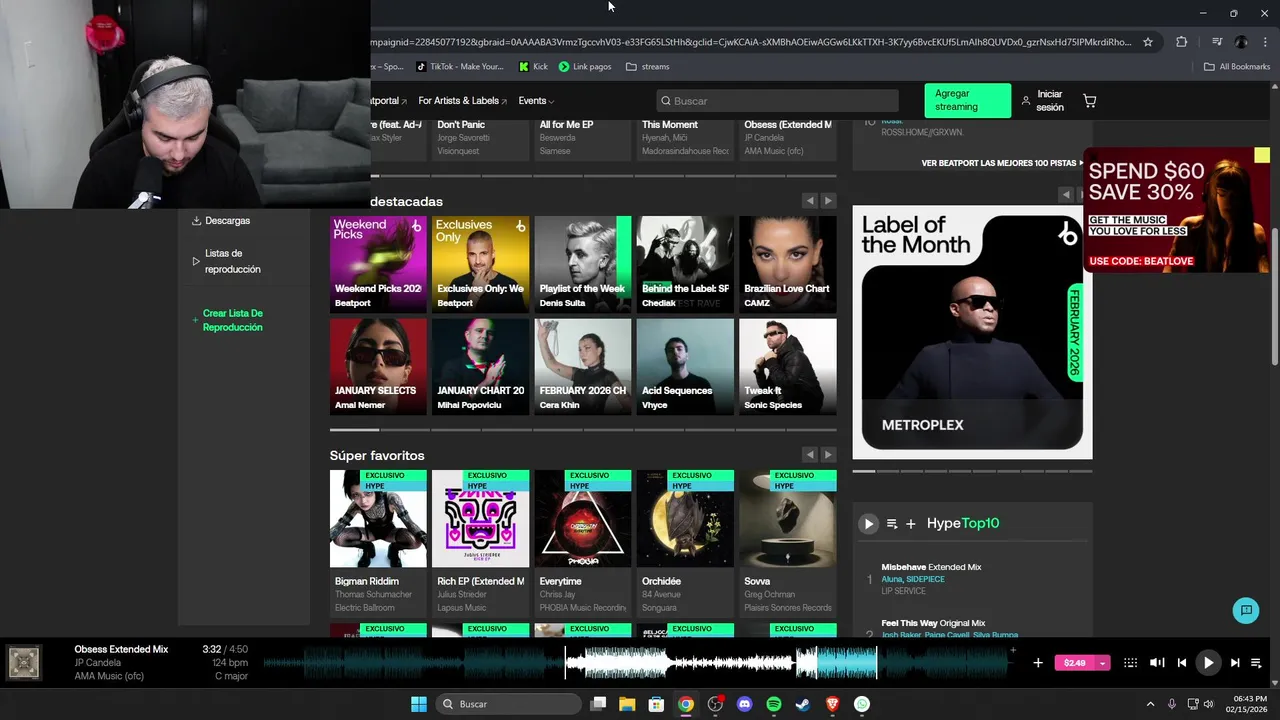Click into the Beatport Buscar field

point(777,101)
